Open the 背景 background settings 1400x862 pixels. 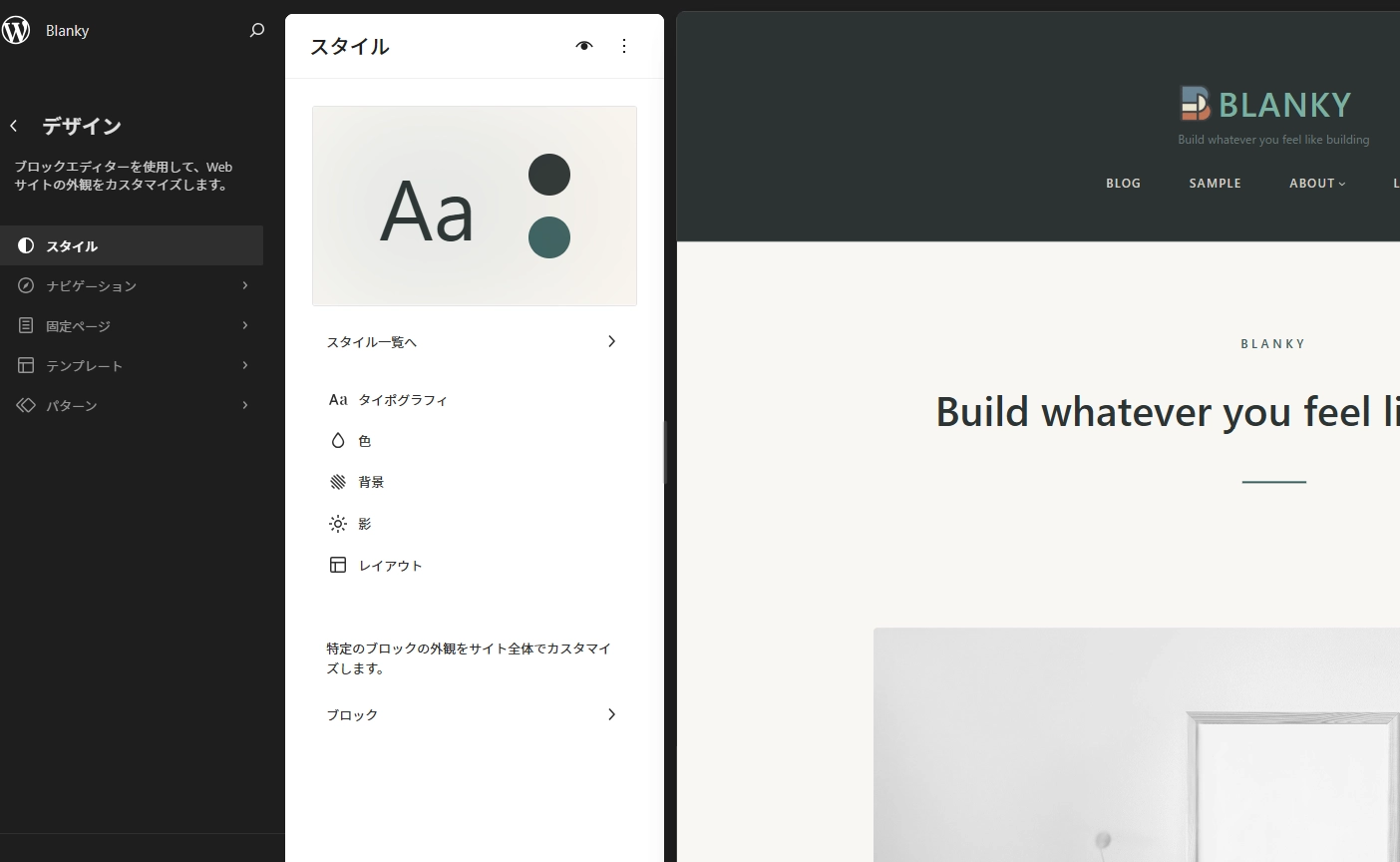click(371, 482)
